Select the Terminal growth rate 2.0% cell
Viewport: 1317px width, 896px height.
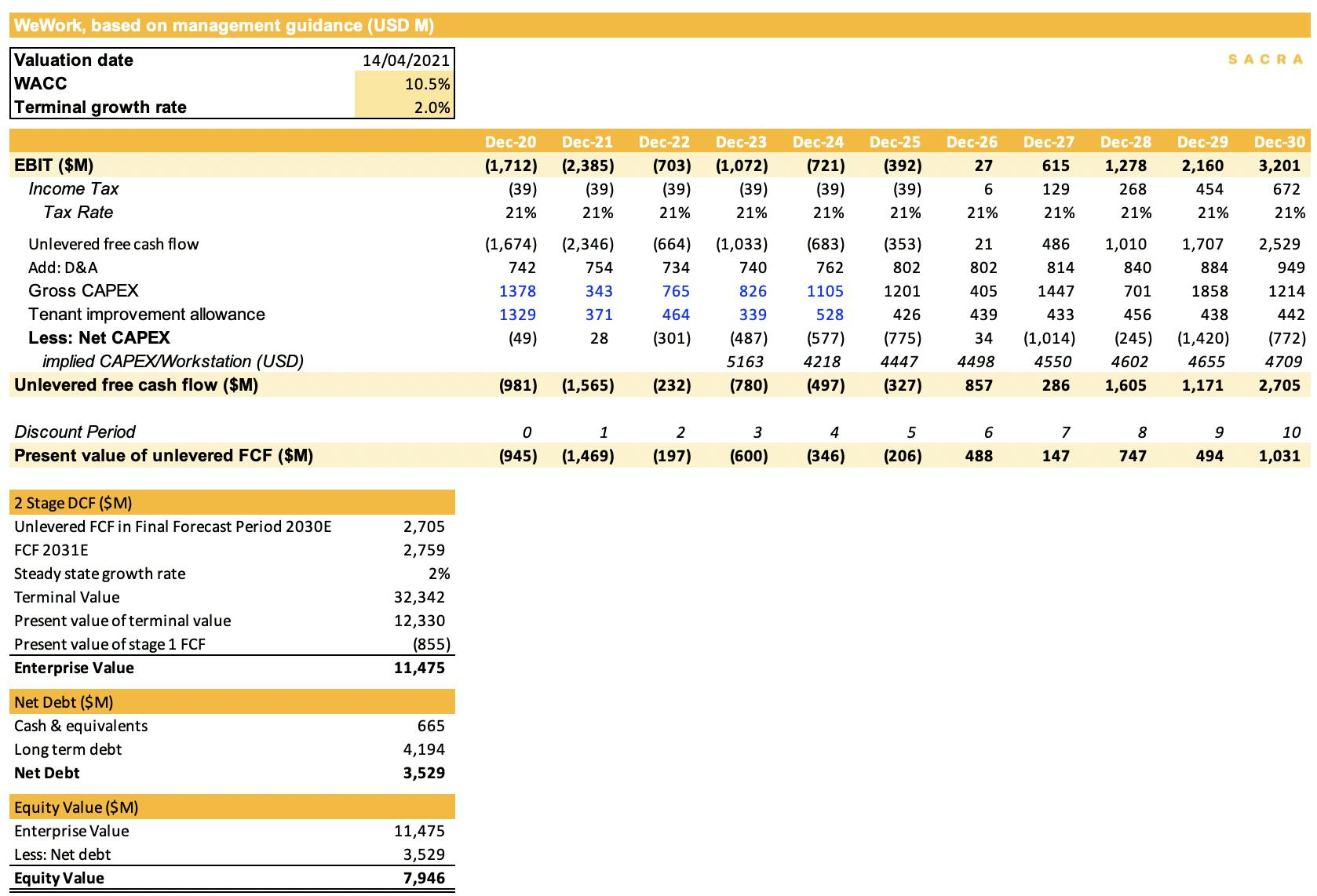(x=404, y=107)
